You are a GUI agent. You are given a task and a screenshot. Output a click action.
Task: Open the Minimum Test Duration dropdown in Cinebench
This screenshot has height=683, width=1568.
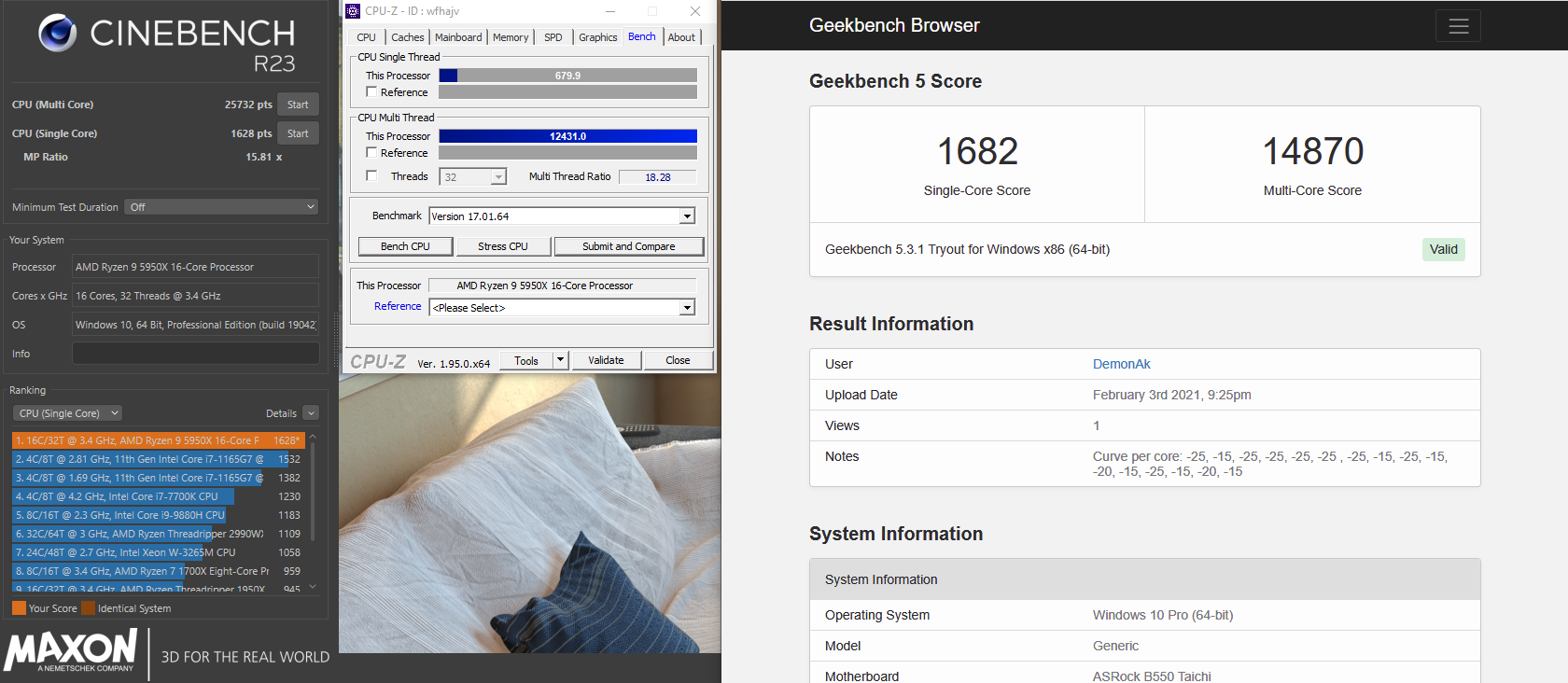point(221,207)
